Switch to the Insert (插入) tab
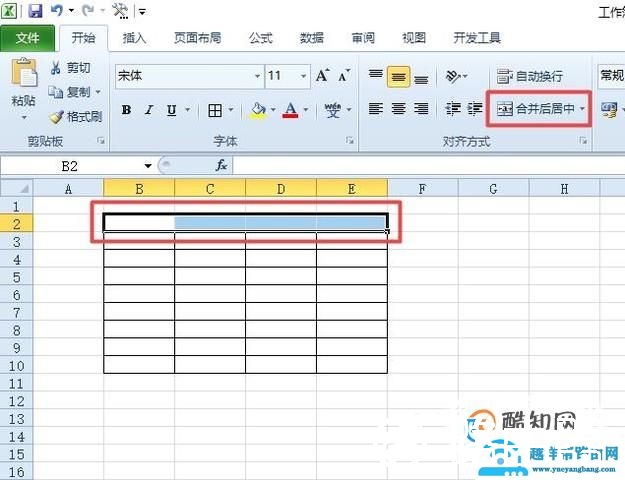This screenshot has width=625, height=480. (134, 38)
